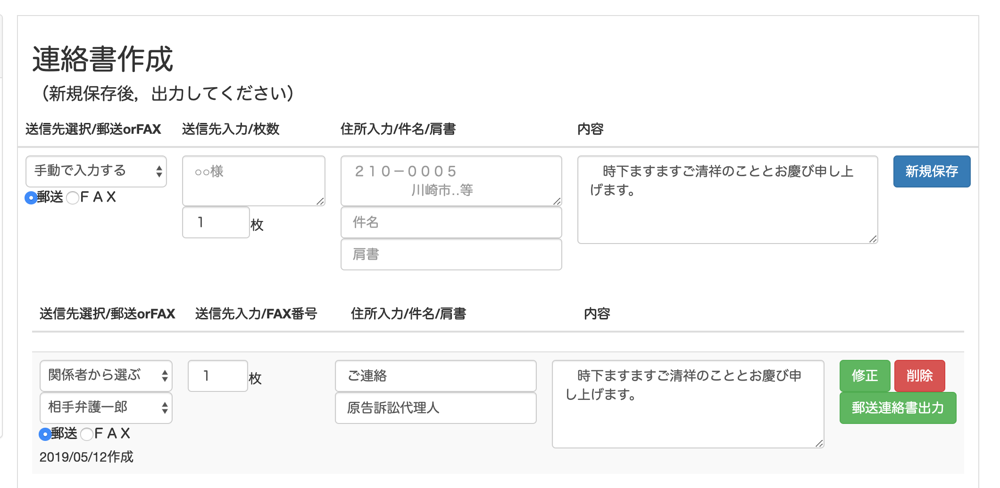Screen dimensions: 1000x488
Task: Click the 原告訴訟代理人 title field
Action: 435,408
